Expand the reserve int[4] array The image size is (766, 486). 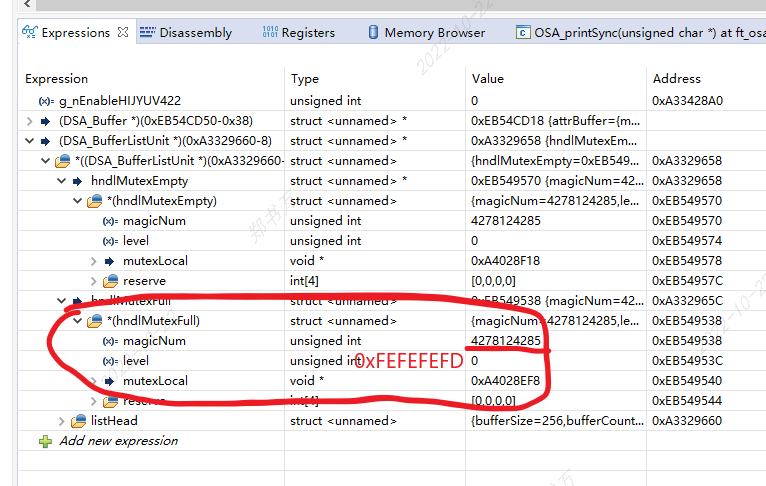93,281
